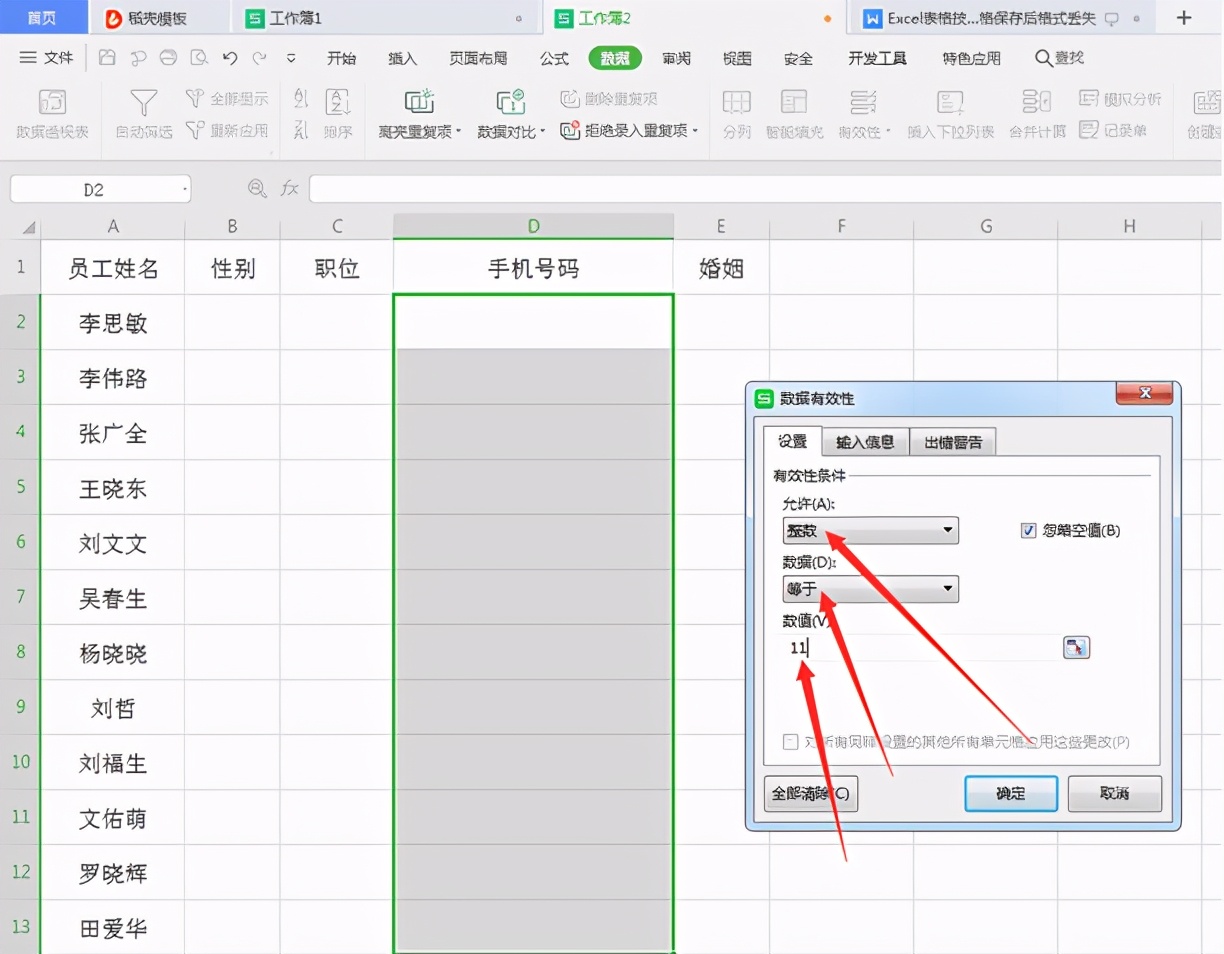1224x954 pixels.
Task: Click the undo arrow icon
Action: click(x=230, y=58)
